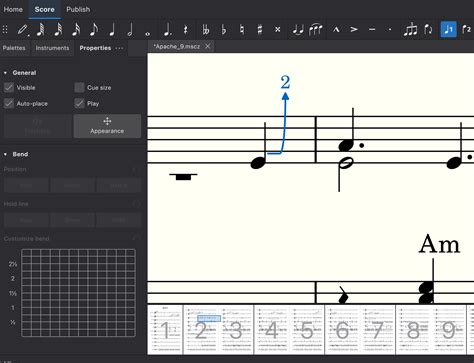The width and height of the screenshot is (474, 363).
Task: Flip direction of selected element
Action: (x=428, y=30)
